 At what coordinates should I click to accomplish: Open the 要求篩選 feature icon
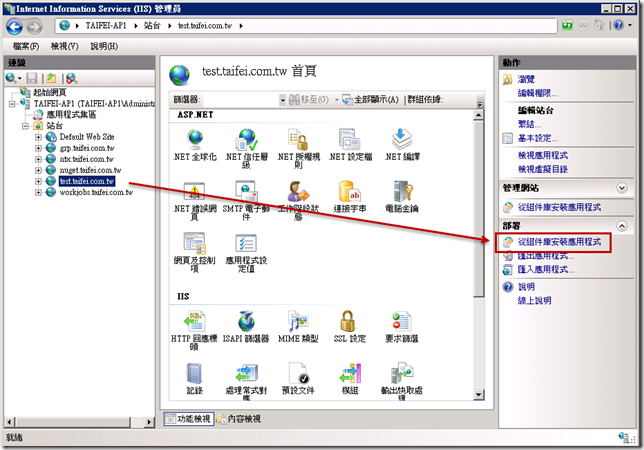[x=402, y=327]
